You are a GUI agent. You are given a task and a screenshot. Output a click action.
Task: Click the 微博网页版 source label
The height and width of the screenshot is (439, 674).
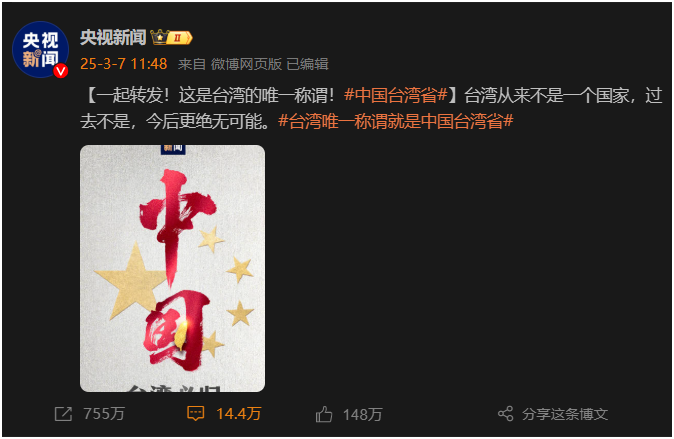click(x=246, y=64)
